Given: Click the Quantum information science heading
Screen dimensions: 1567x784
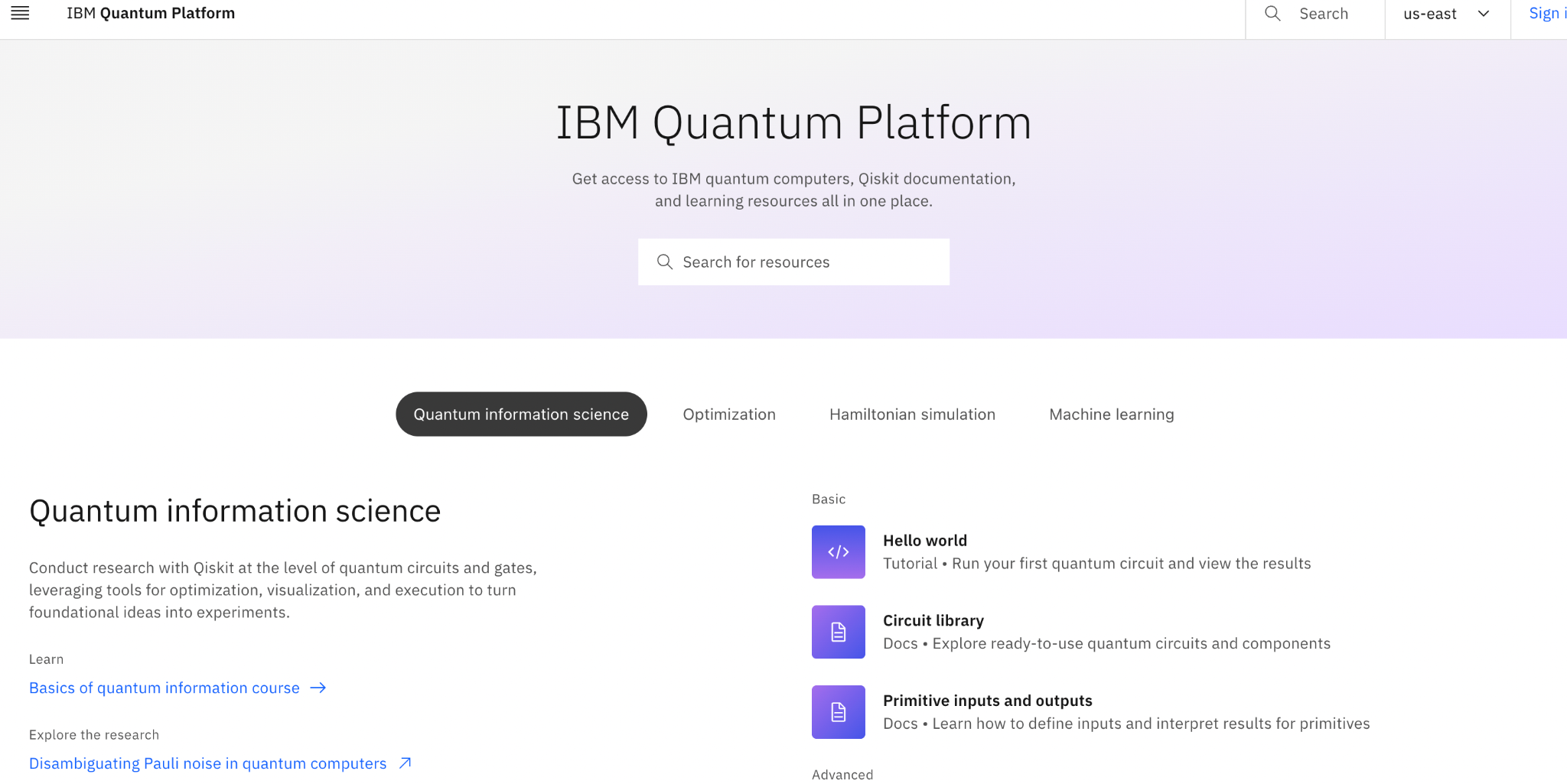Looking at the screenshot, I should [235, 510].
